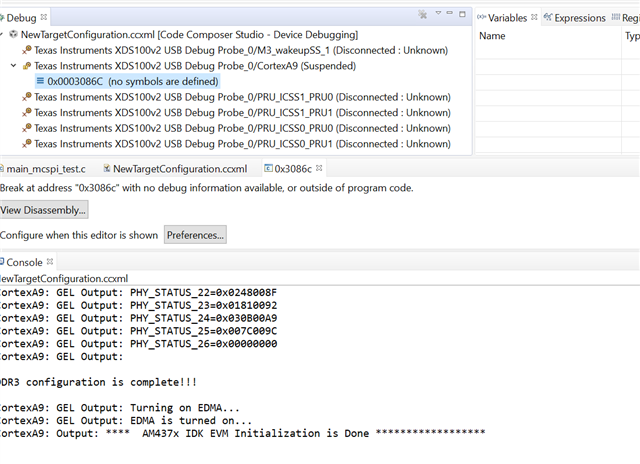Maximize the Debug view panel
This screenshot has width=640, height=464.
pos(462,14)
